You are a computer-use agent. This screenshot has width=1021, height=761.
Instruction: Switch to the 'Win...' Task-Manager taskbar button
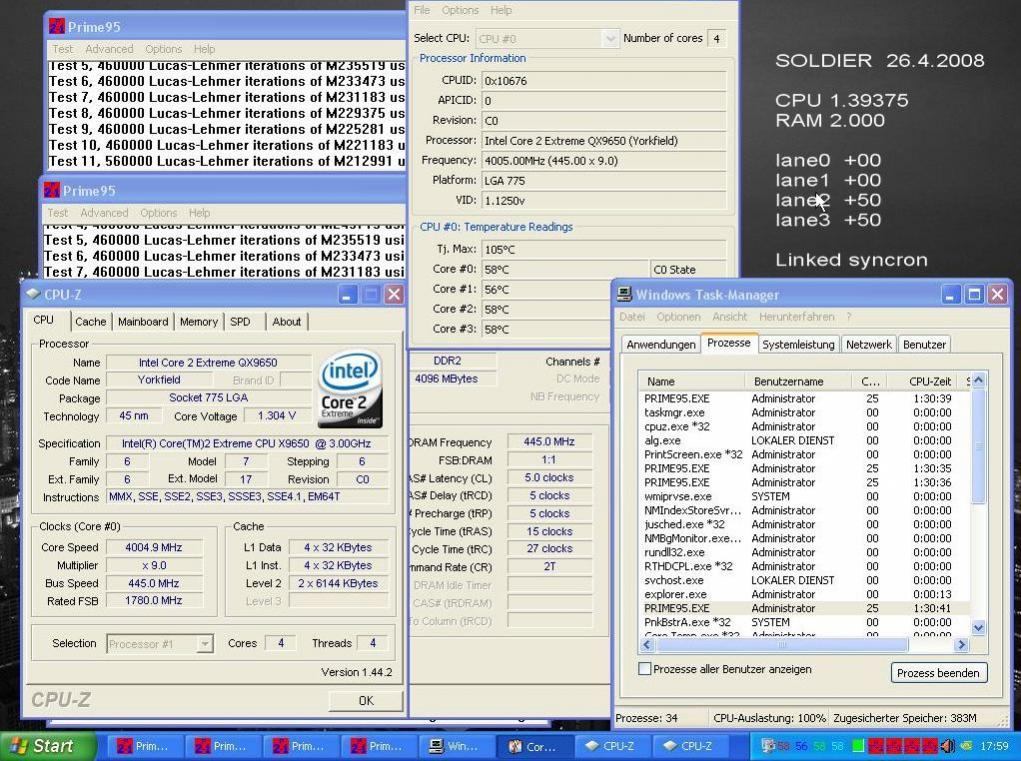[457, 746]
